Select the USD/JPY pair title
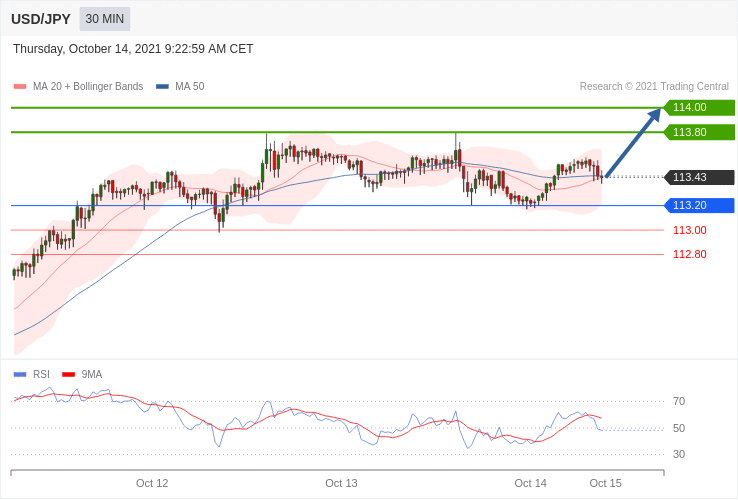The height and width of the screenshot is (500, 738). 41,19
